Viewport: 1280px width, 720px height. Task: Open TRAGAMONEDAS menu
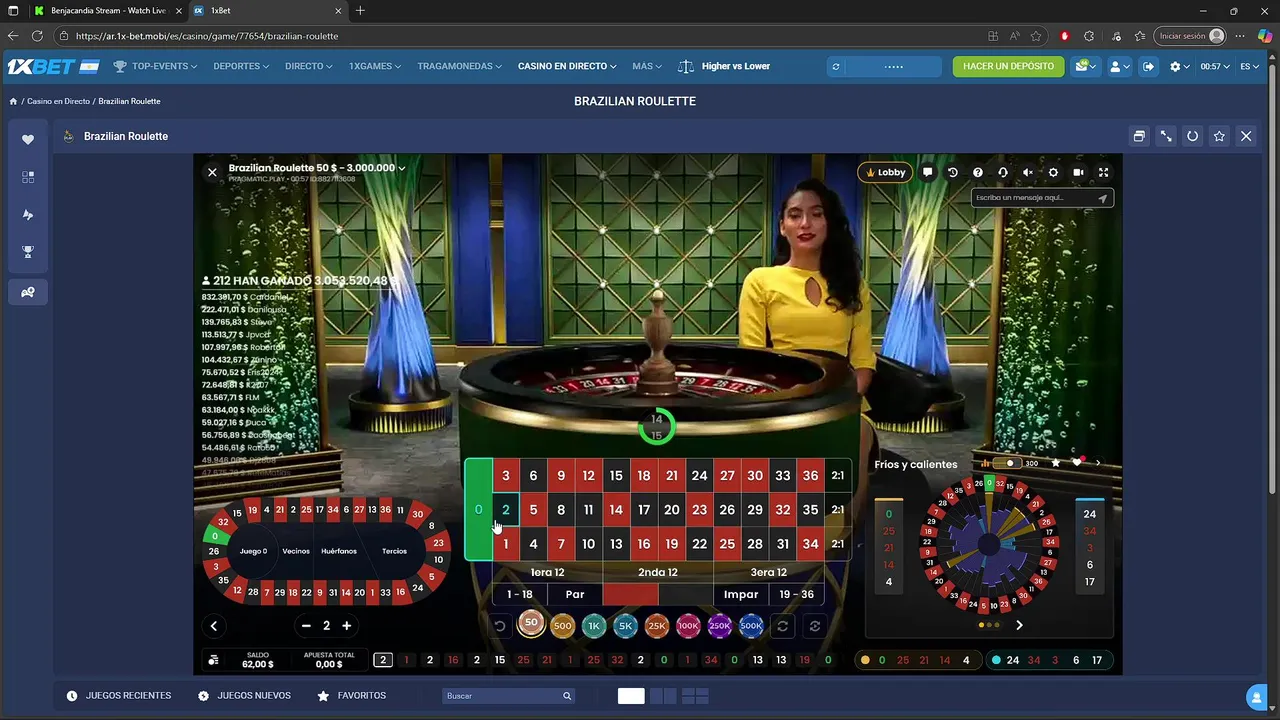[460, 66]
